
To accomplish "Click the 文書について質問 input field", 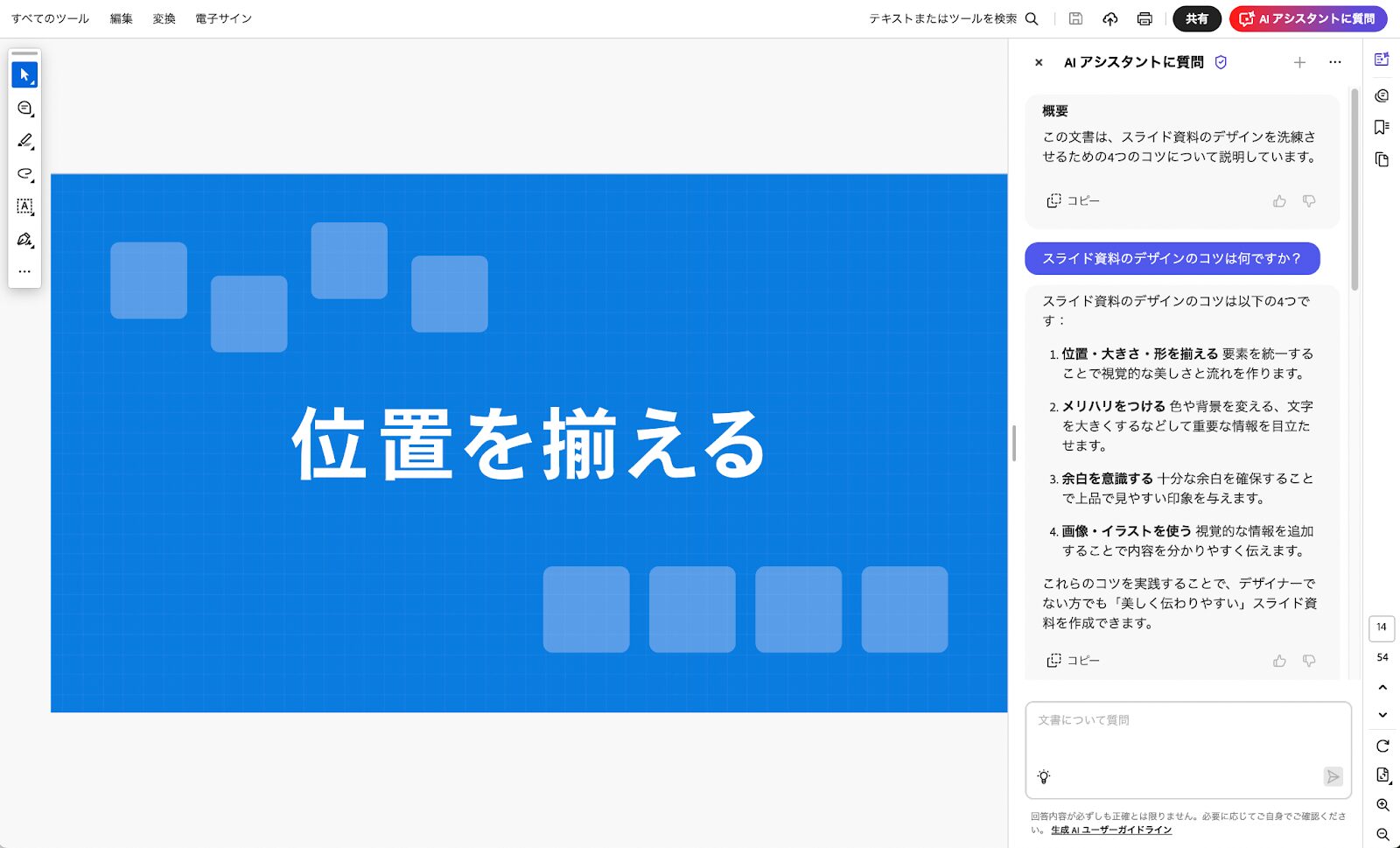I will click(1187, 735).
